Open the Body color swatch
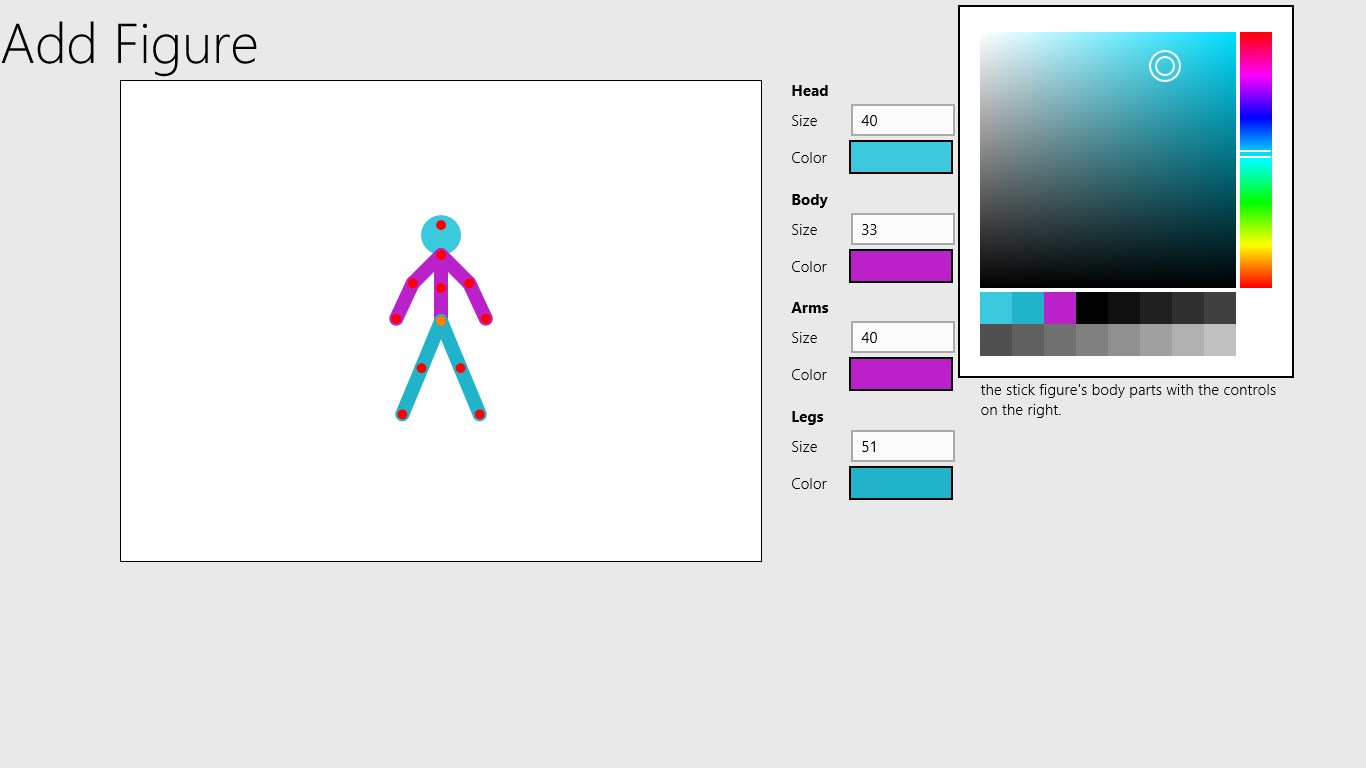Screen dimensions: 1366x768 (900, 266)
